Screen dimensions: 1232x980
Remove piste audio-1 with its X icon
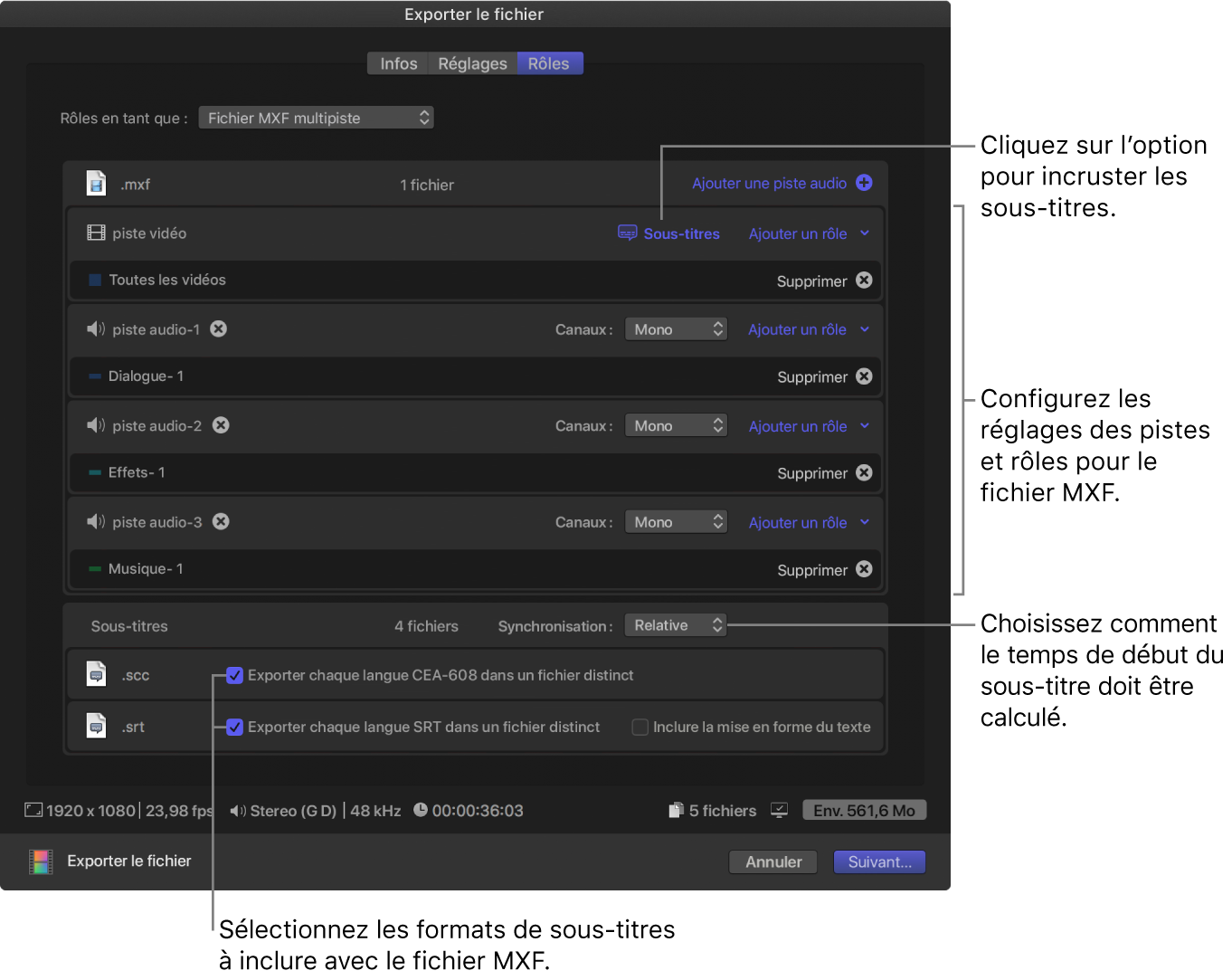click(219, 328)
